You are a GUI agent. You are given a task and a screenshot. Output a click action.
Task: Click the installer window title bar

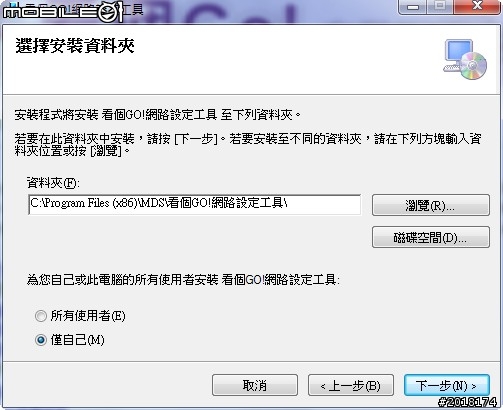click(x=260, y=10)
